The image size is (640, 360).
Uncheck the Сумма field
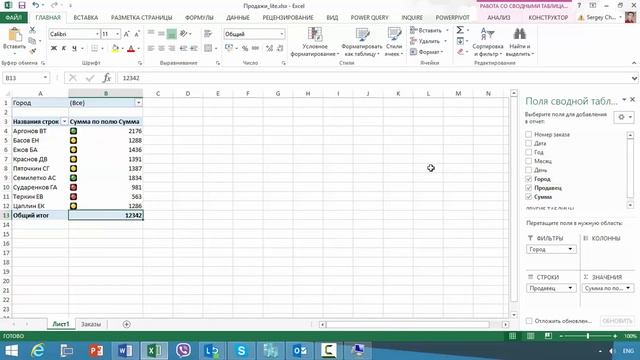point(529,197)
